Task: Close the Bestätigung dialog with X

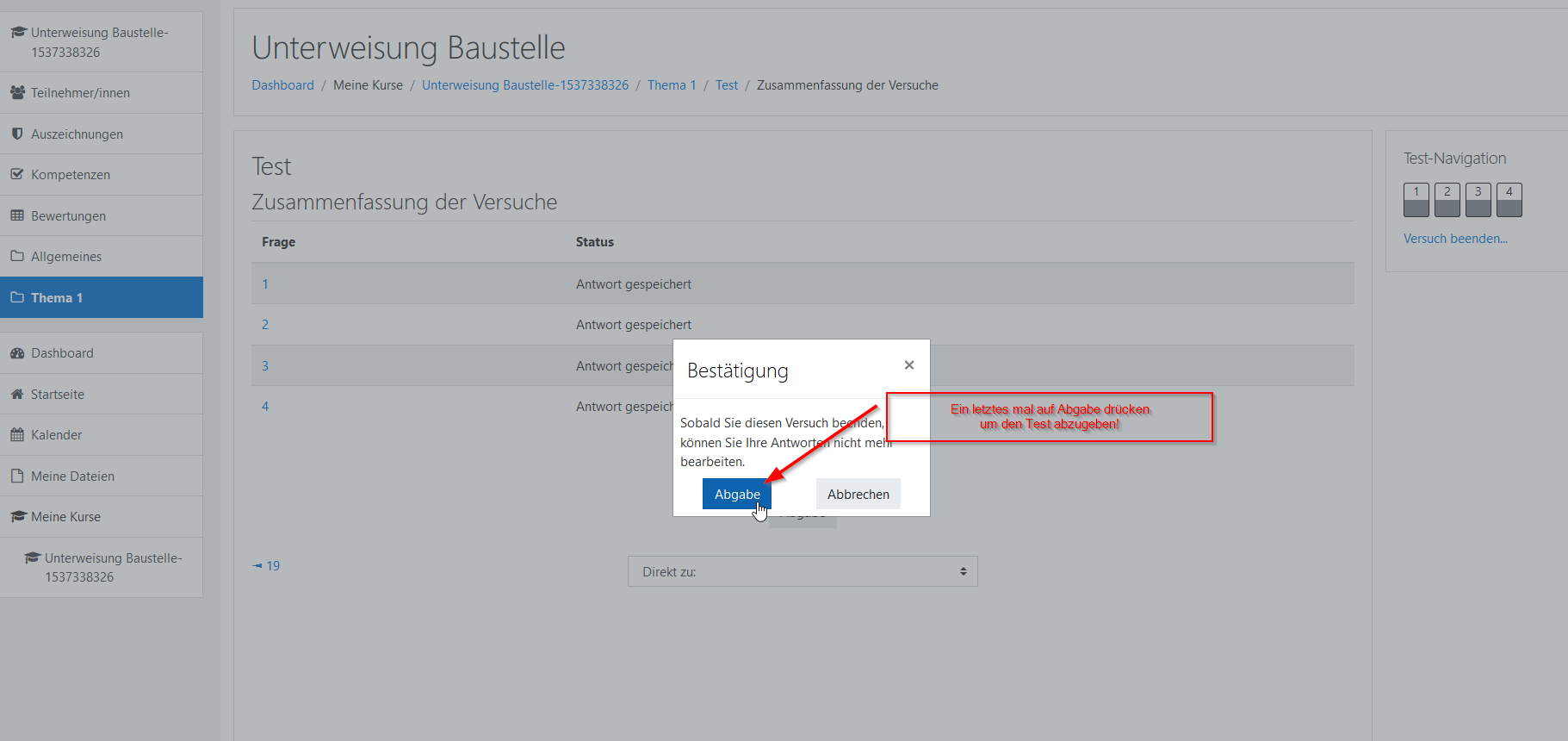Action: point(908,365)
